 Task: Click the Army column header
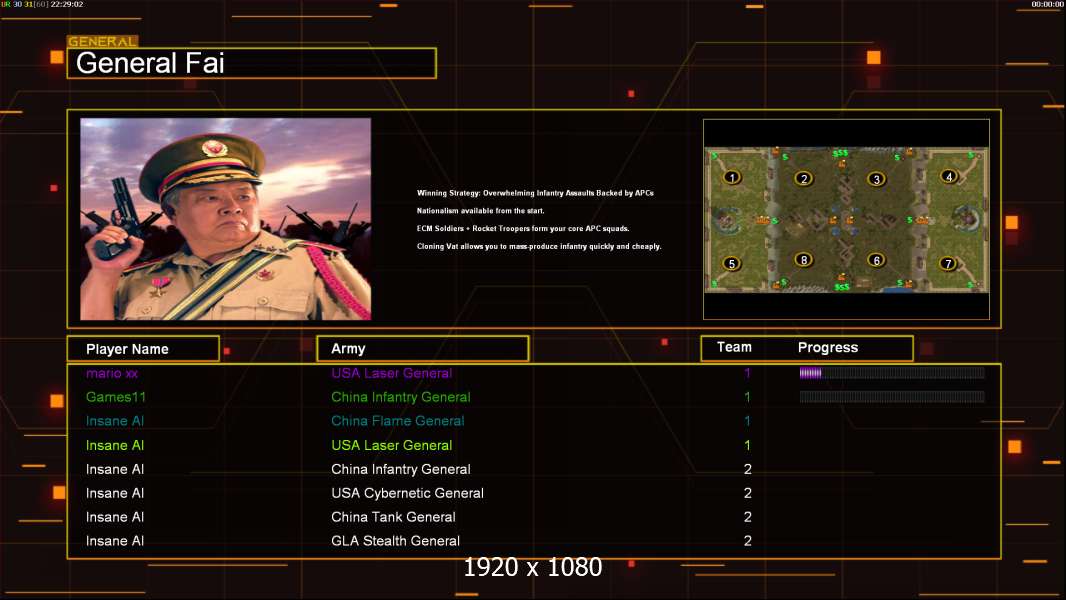pyautogui.click(x=422, y=349)
